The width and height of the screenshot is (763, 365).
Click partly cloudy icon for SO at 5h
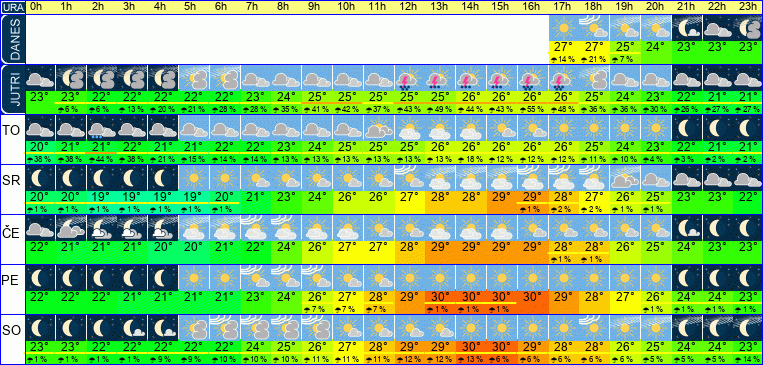point(194,327)
